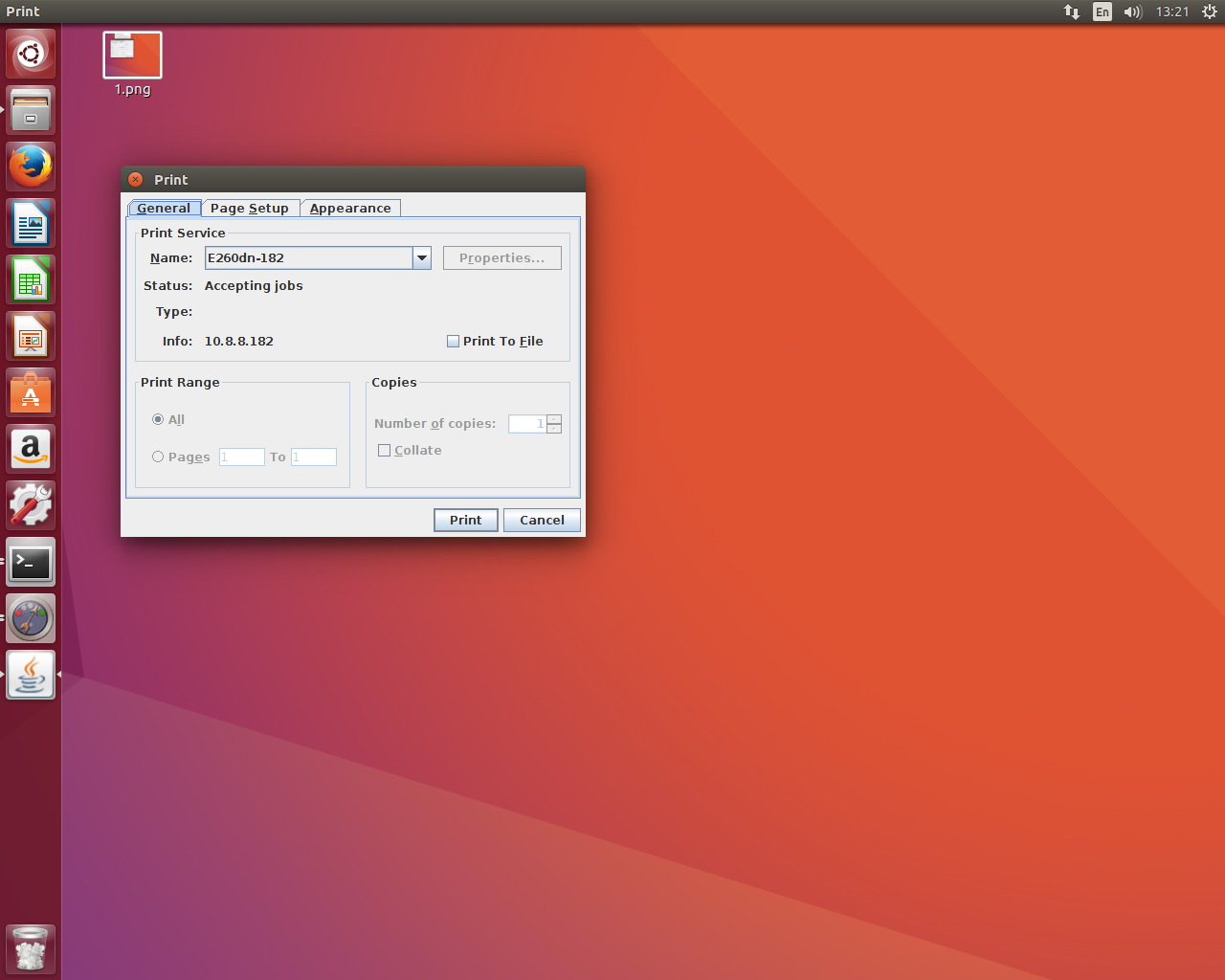Select the 1.png desktop file thumbnail

132,56
